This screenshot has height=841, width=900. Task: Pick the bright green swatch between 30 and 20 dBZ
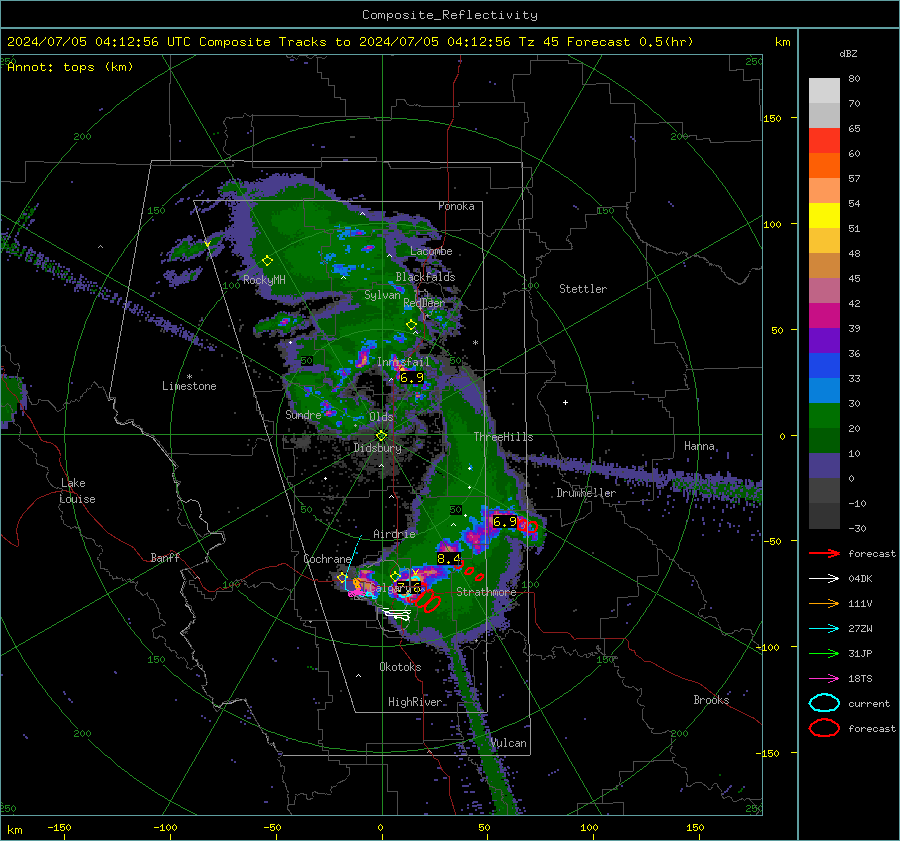[824, 415]
